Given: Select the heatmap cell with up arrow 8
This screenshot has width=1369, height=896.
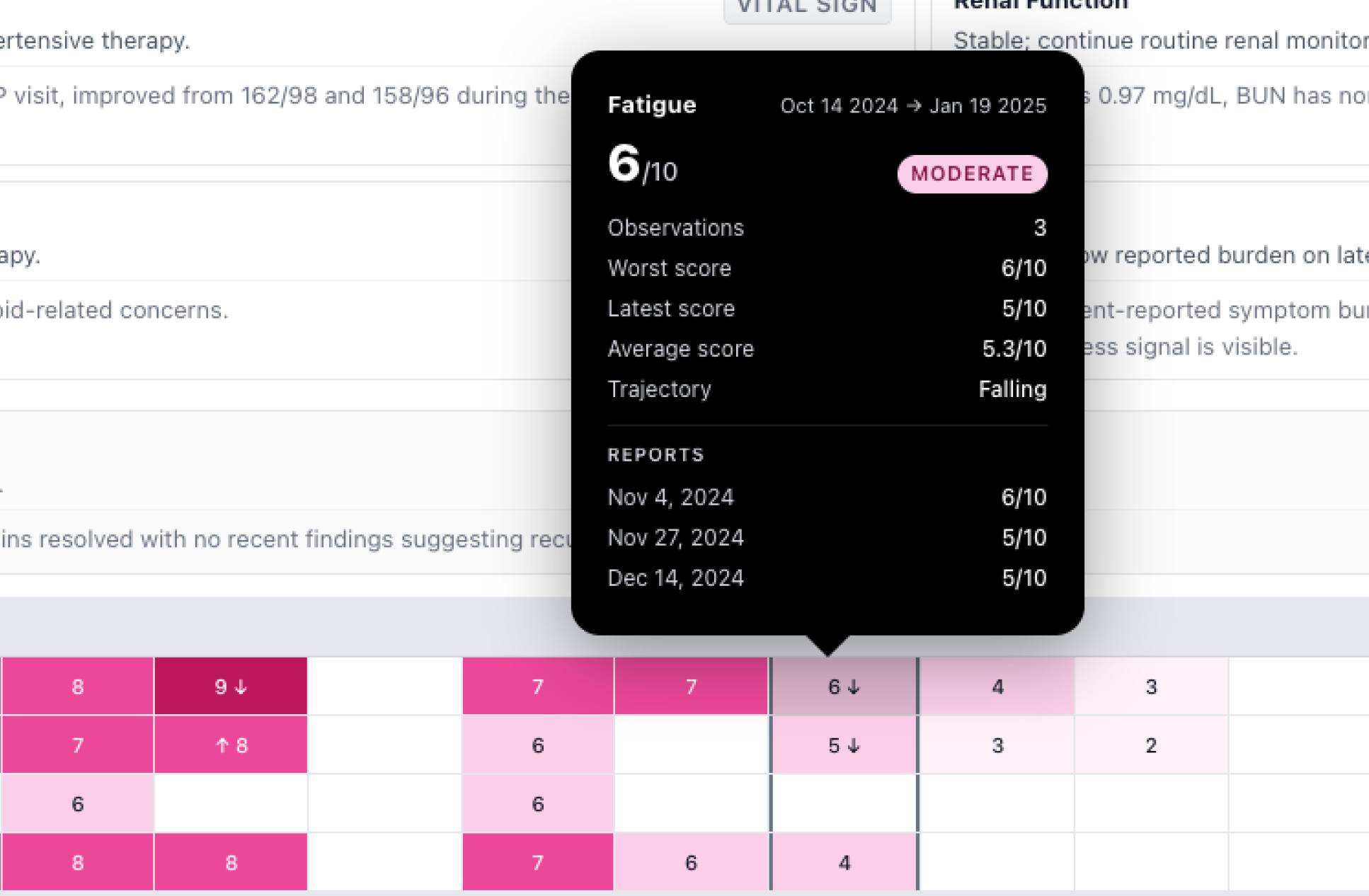Looking at the screenshot, I should 231,745.
